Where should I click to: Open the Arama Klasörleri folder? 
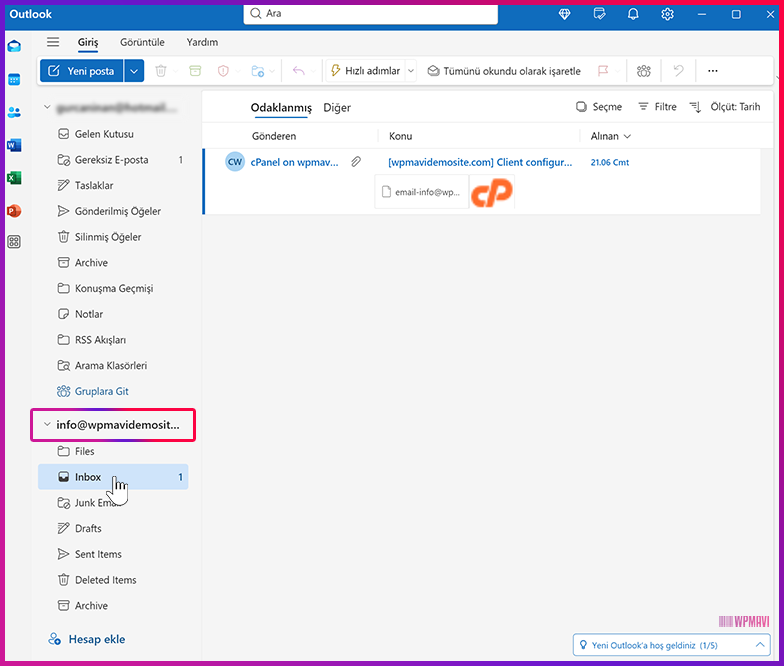tap(113, 366)
